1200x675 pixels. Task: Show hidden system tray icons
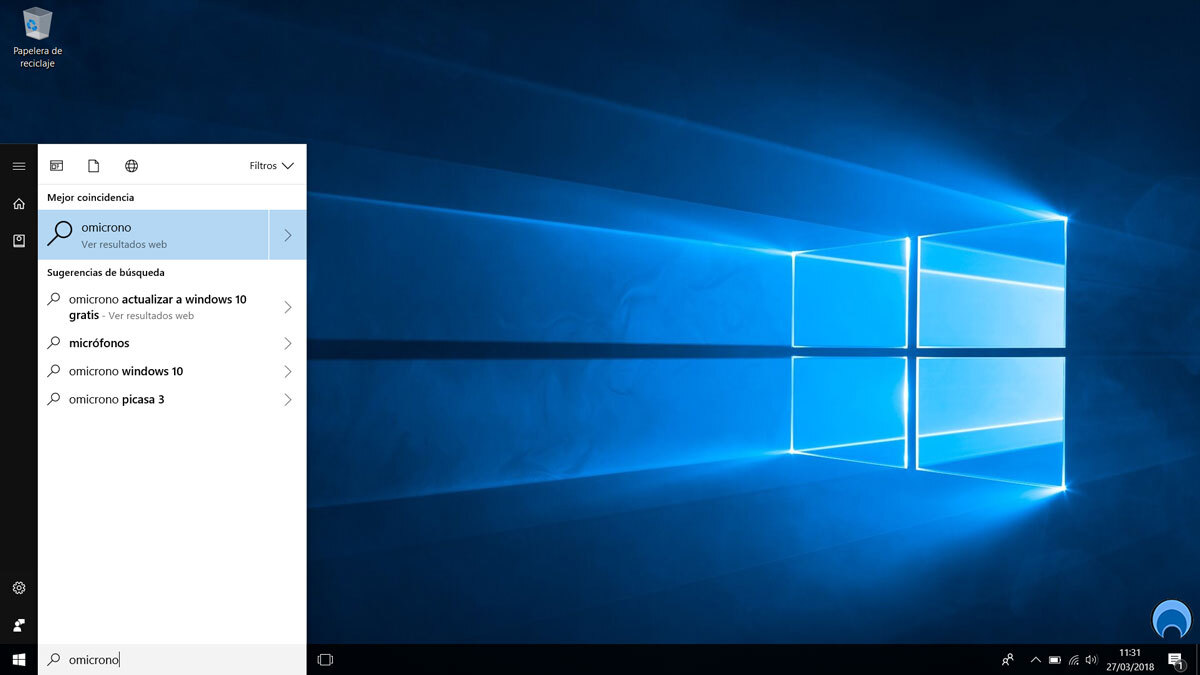coord(1035,659)
